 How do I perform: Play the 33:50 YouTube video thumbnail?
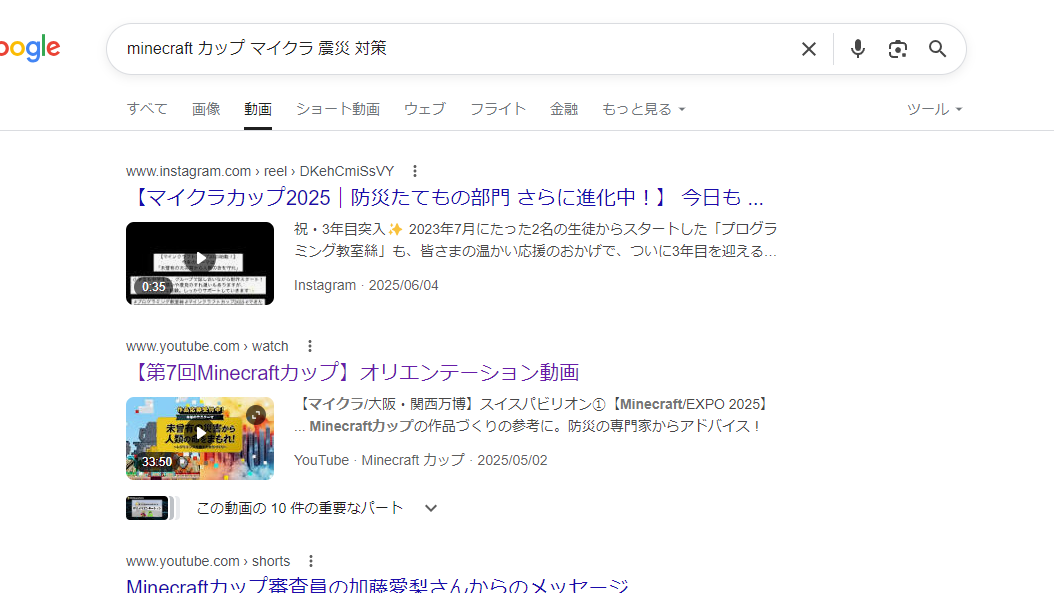click(200, 438)
